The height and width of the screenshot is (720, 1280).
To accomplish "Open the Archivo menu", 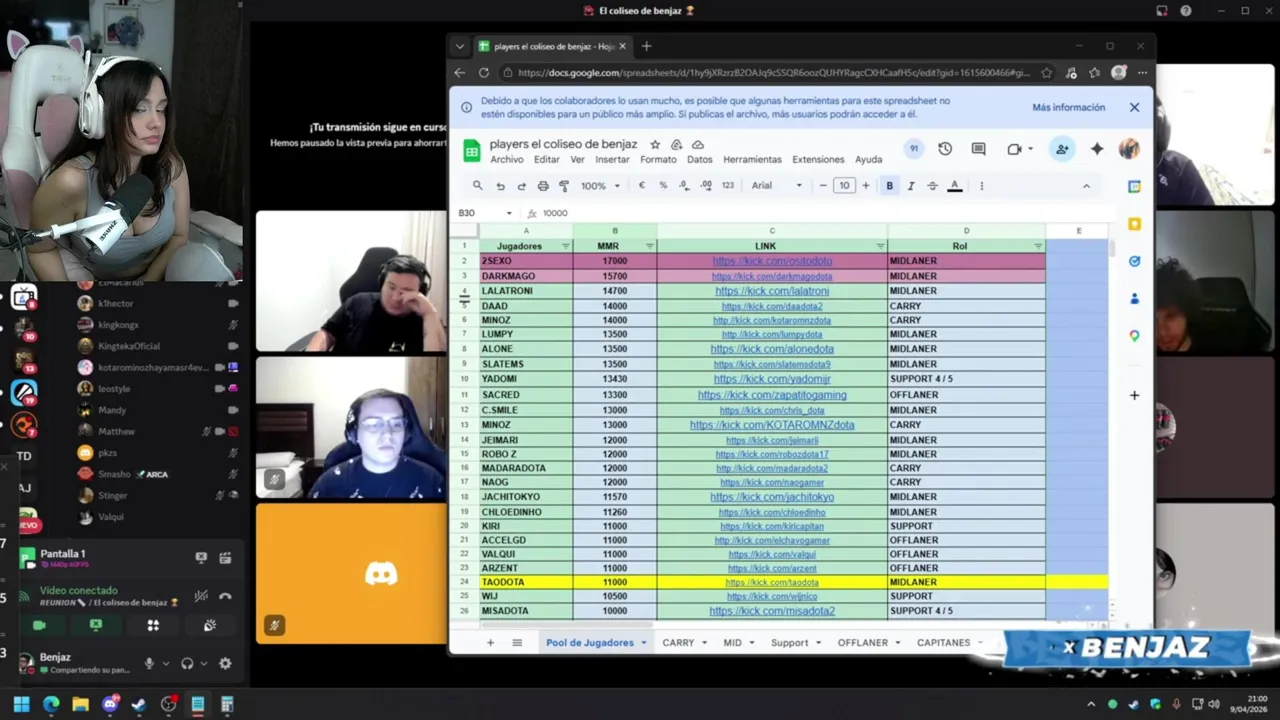I will click(x=507, y=160).
